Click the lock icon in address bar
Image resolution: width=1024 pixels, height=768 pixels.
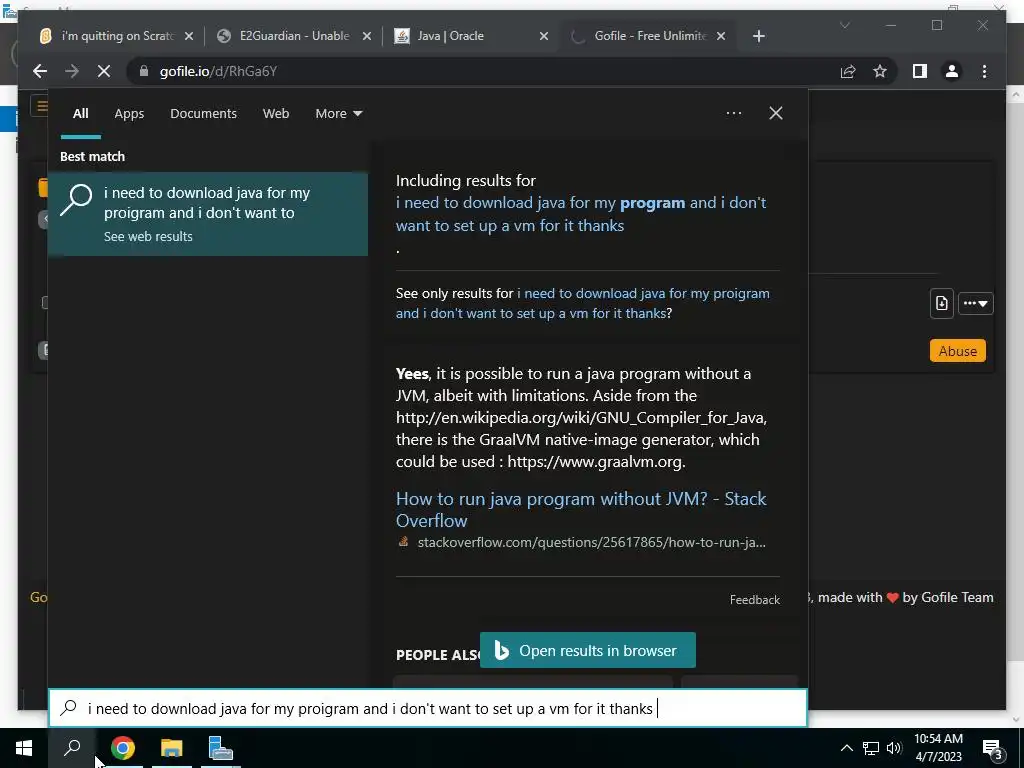pos(144,71)
